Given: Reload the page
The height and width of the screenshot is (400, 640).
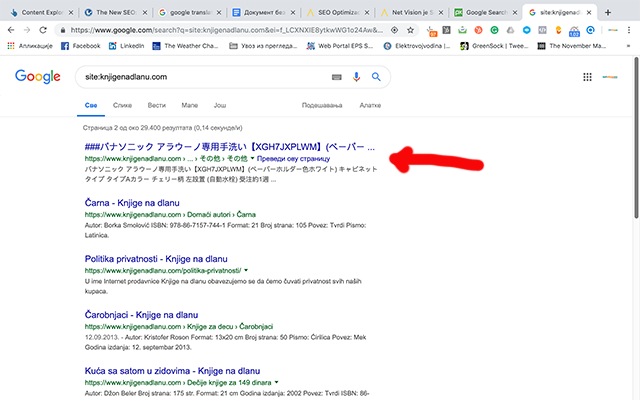Looking at the screenshot, I should (x=50, y=30).
